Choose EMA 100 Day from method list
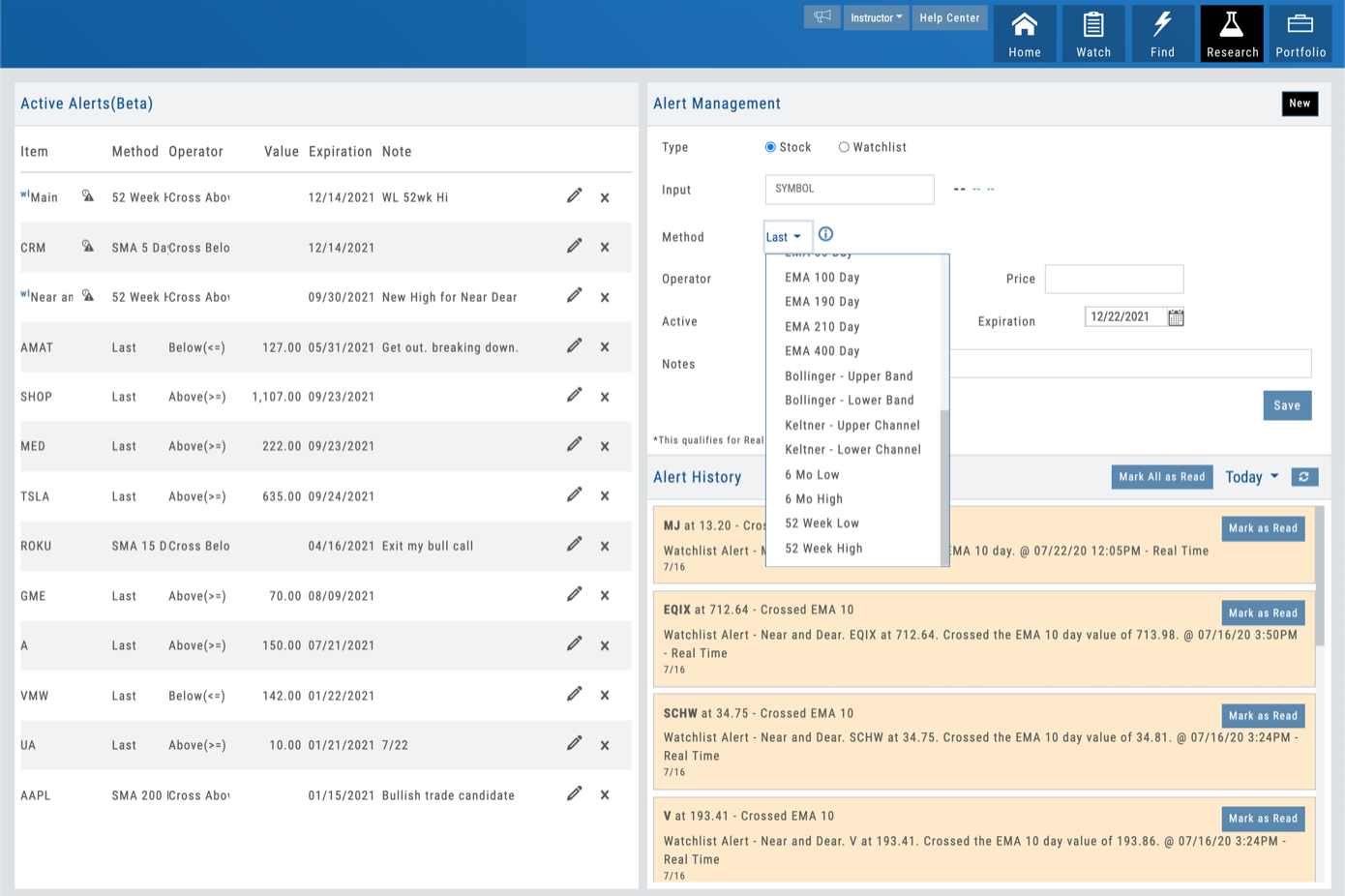This screenshot has height=896, width=1345. point(822,278)
